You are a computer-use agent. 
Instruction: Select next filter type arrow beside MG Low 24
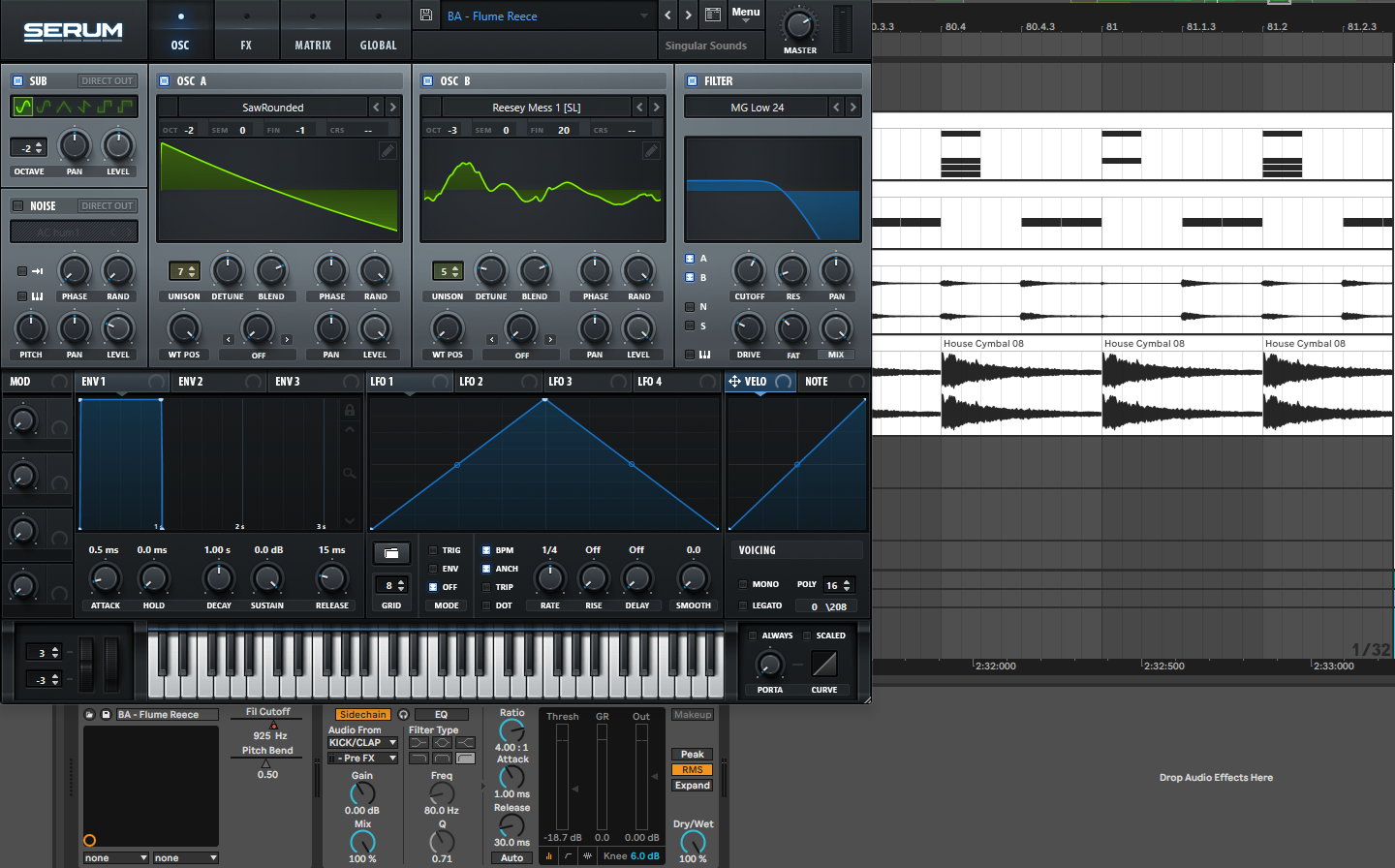852,107
